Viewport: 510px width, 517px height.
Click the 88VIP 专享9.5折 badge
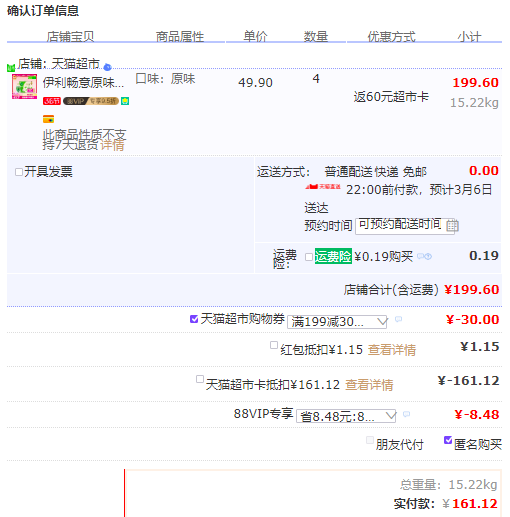click(x=91, y=101)
